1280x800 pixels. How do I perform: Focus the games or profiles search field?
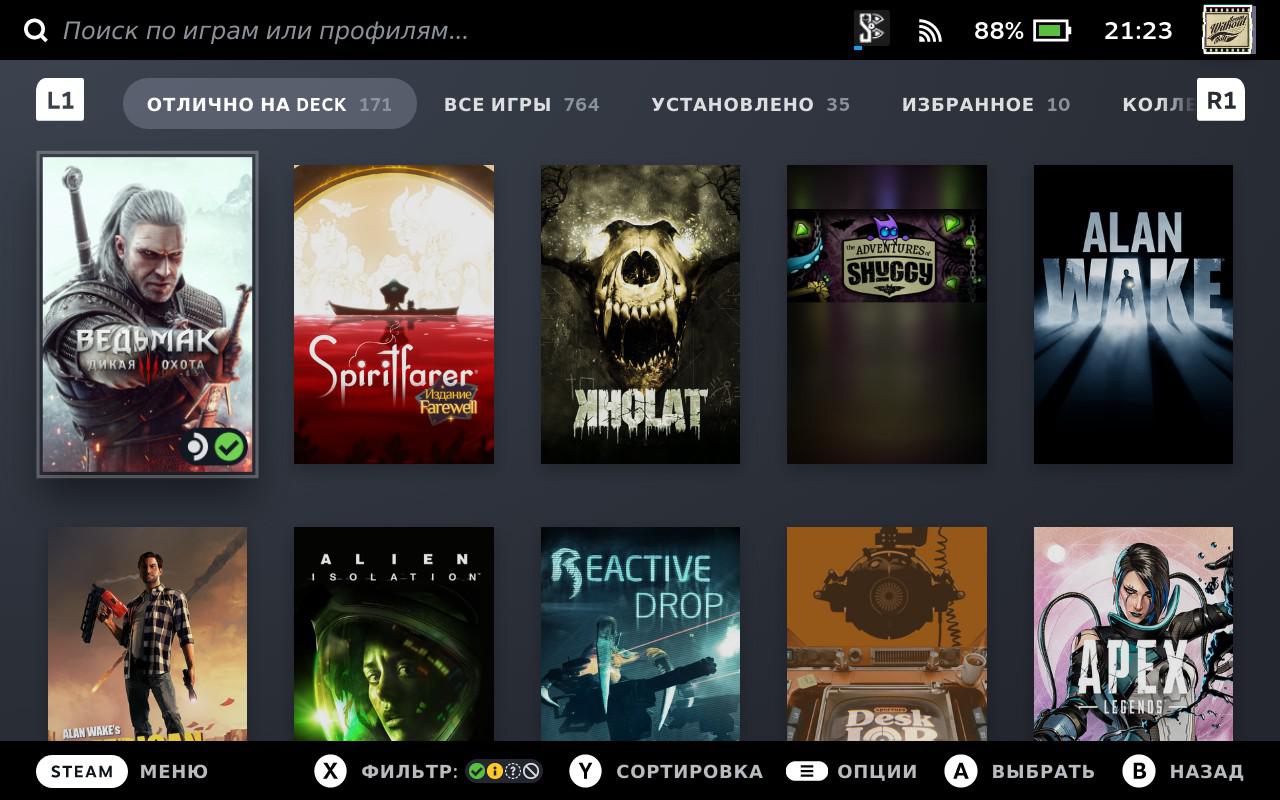(x=265, y=31)
